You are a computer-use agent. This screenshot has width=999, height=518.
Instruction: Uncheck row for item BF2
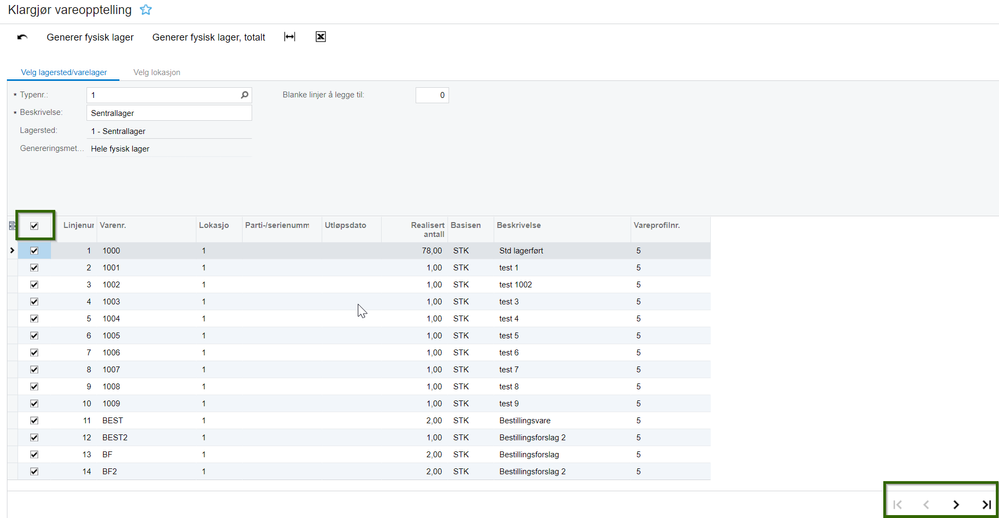34,471
